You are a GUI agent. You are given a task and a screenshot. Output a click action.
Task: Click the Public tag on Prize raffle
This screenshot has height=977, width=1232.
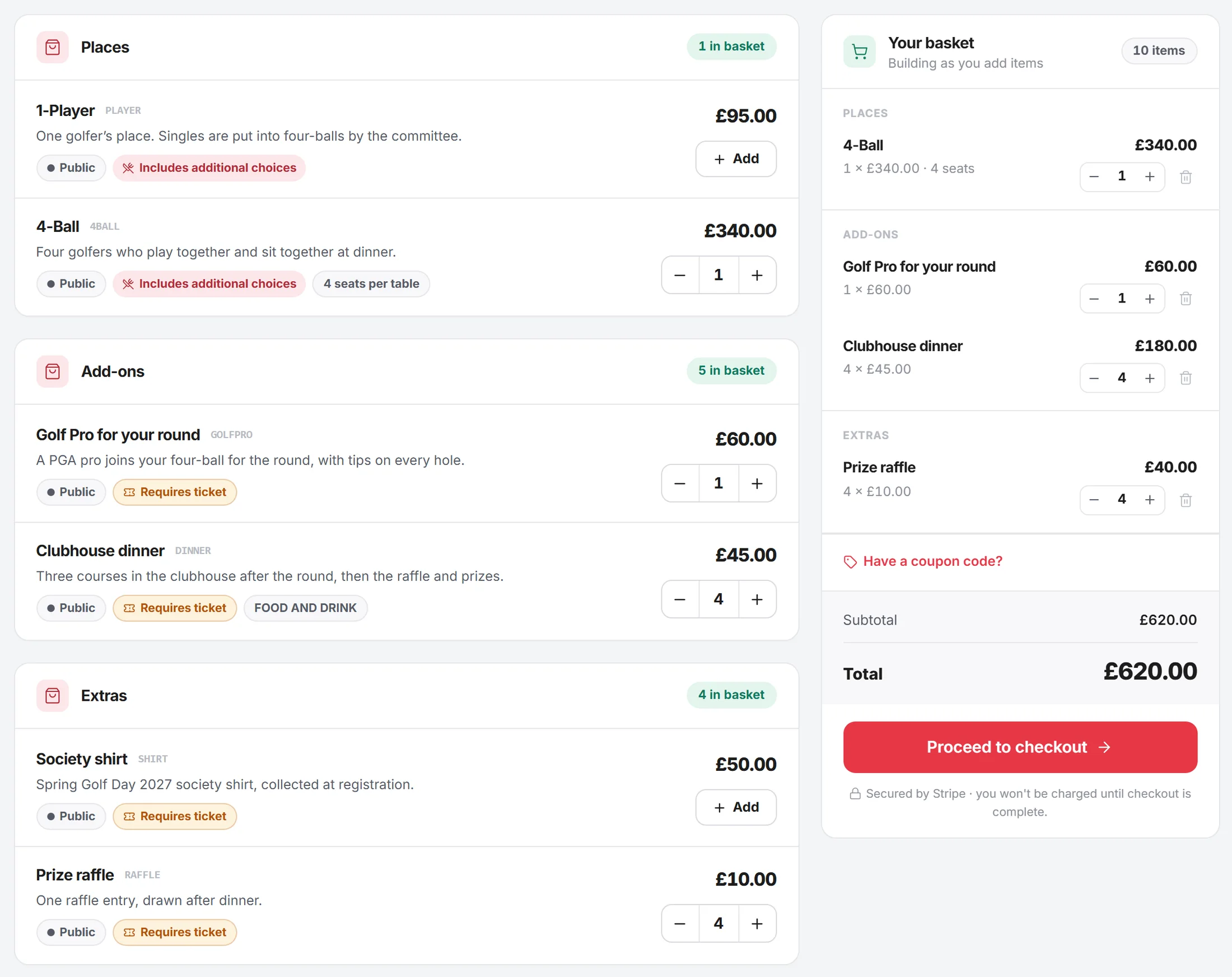[x=72, y=932]
